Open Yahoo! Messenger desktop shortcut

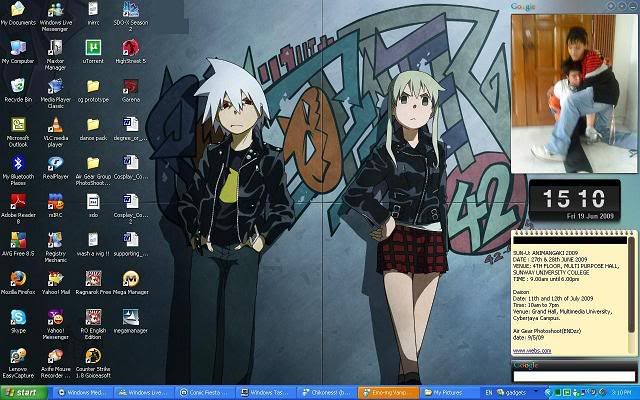point(56,324)
